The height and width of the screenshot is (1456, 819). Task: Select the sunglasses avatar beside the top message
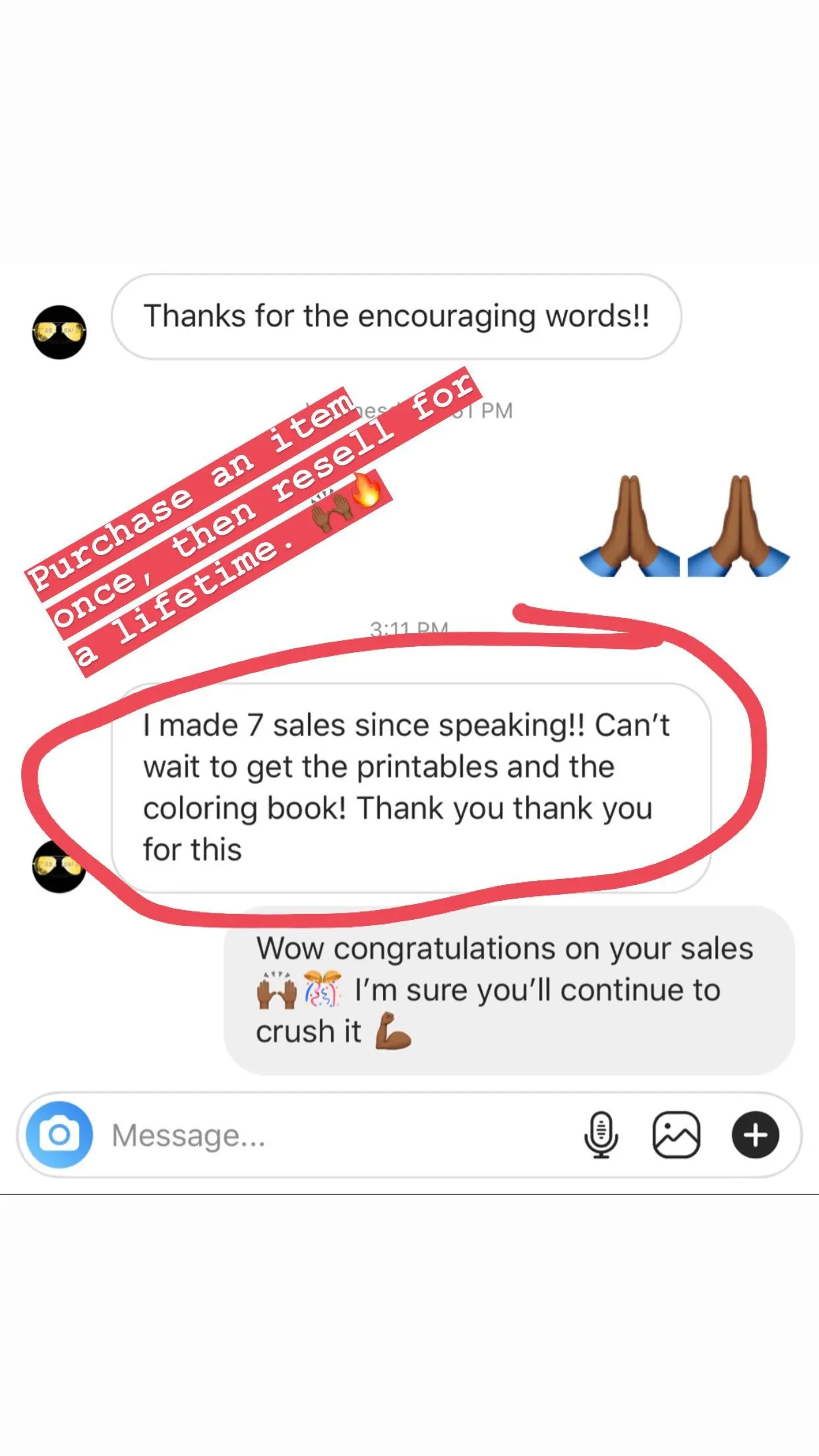click(59, 332)
